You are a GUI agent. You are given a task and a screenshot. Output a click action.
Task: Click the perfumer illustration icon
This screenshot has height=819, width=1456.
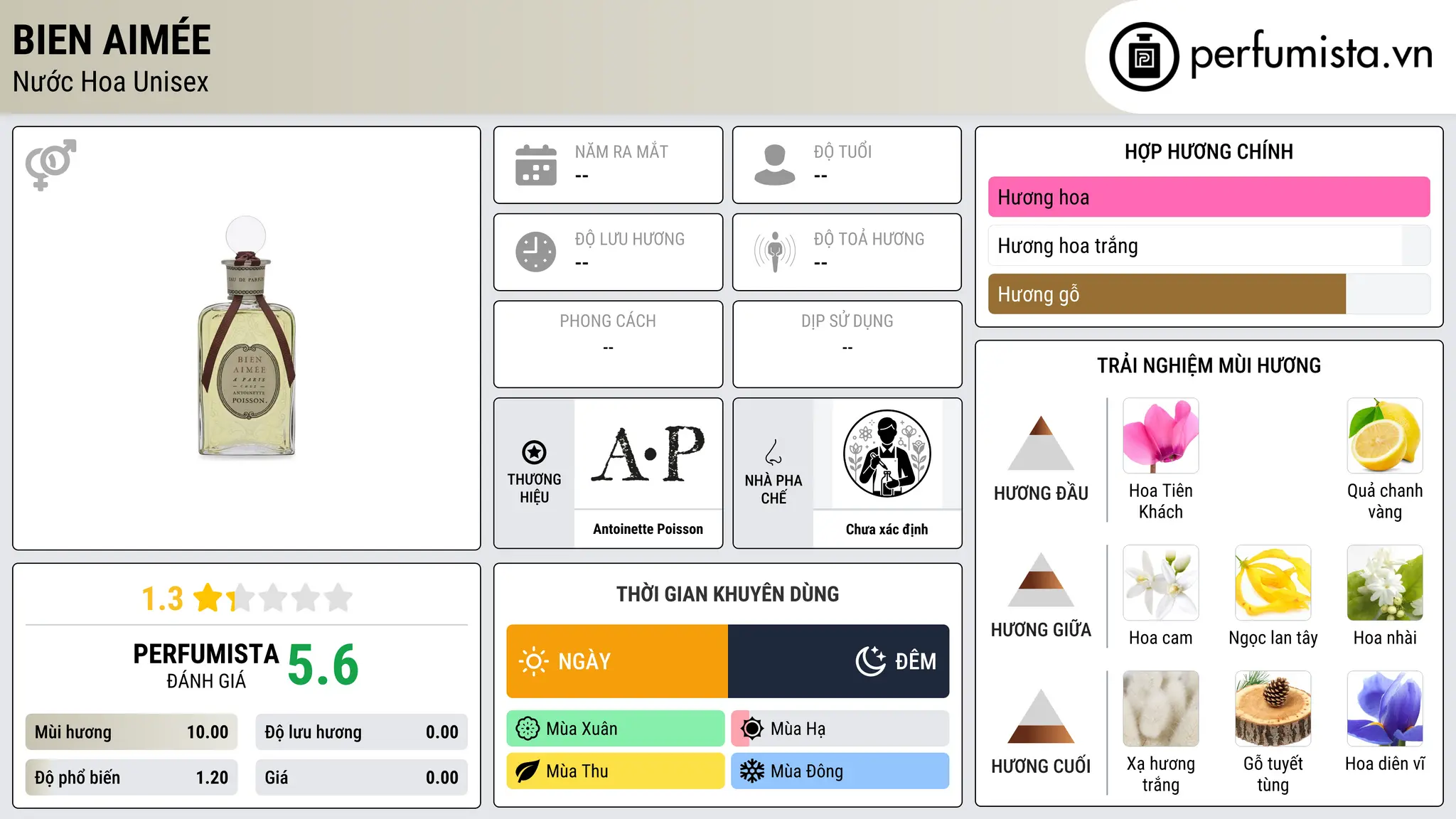click(x=887, y=454)
